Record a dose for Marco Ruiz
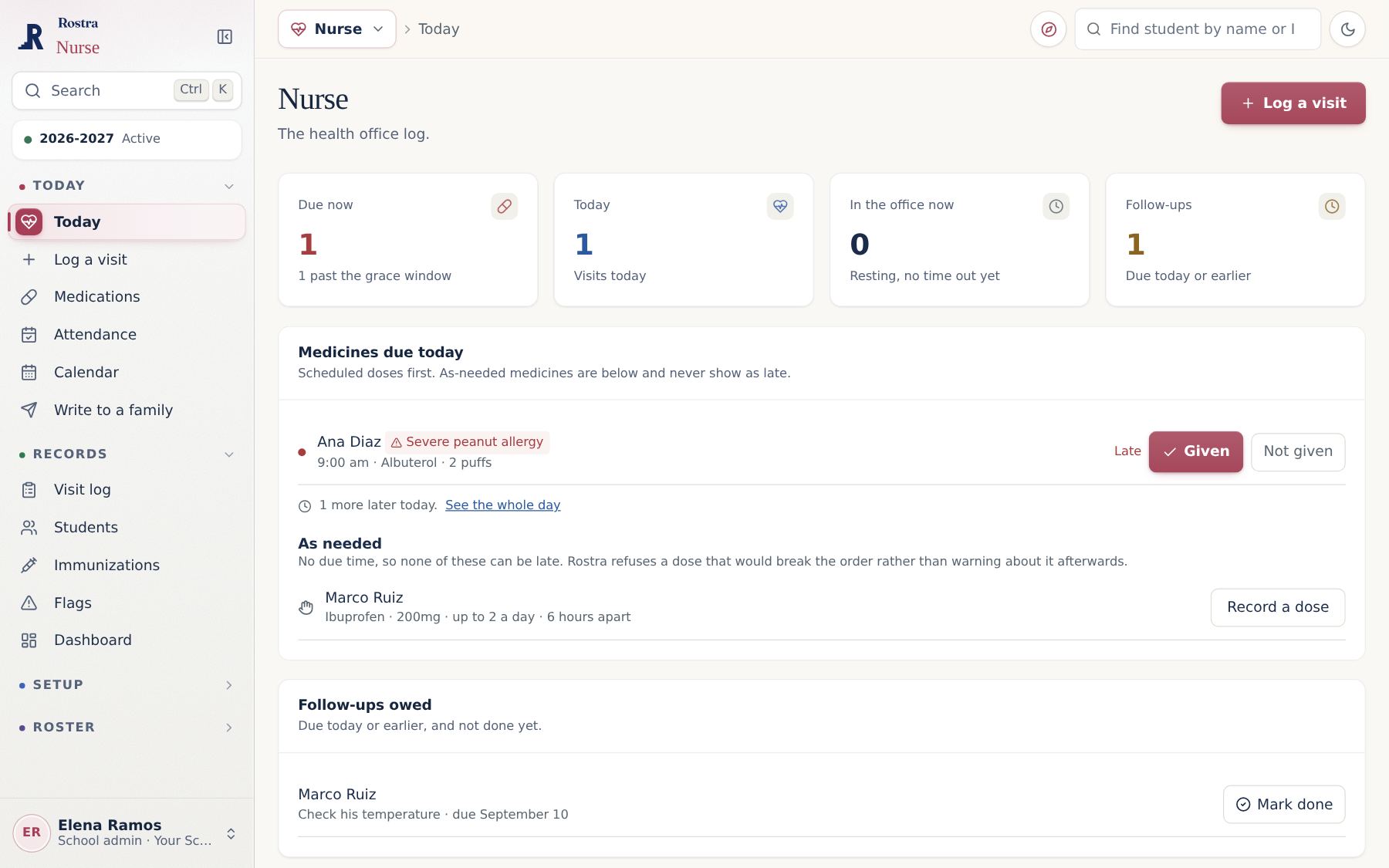1389x868 pixels. 1278,608
